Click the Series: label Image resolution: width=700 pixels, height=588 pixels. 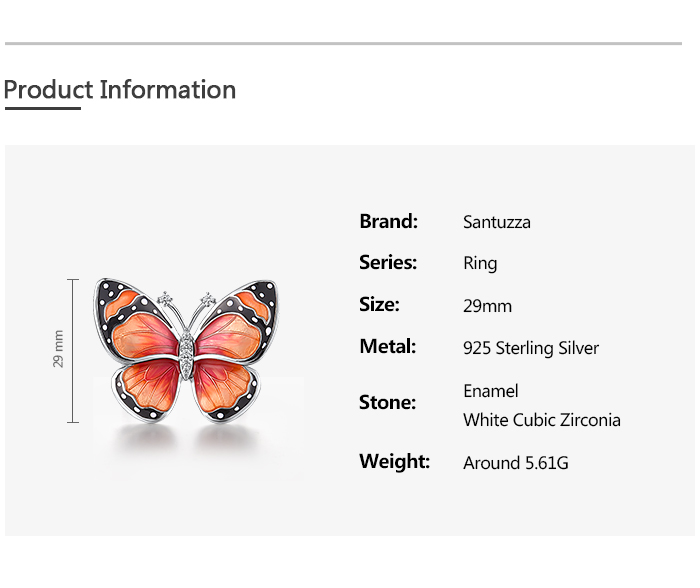point(388,263)
